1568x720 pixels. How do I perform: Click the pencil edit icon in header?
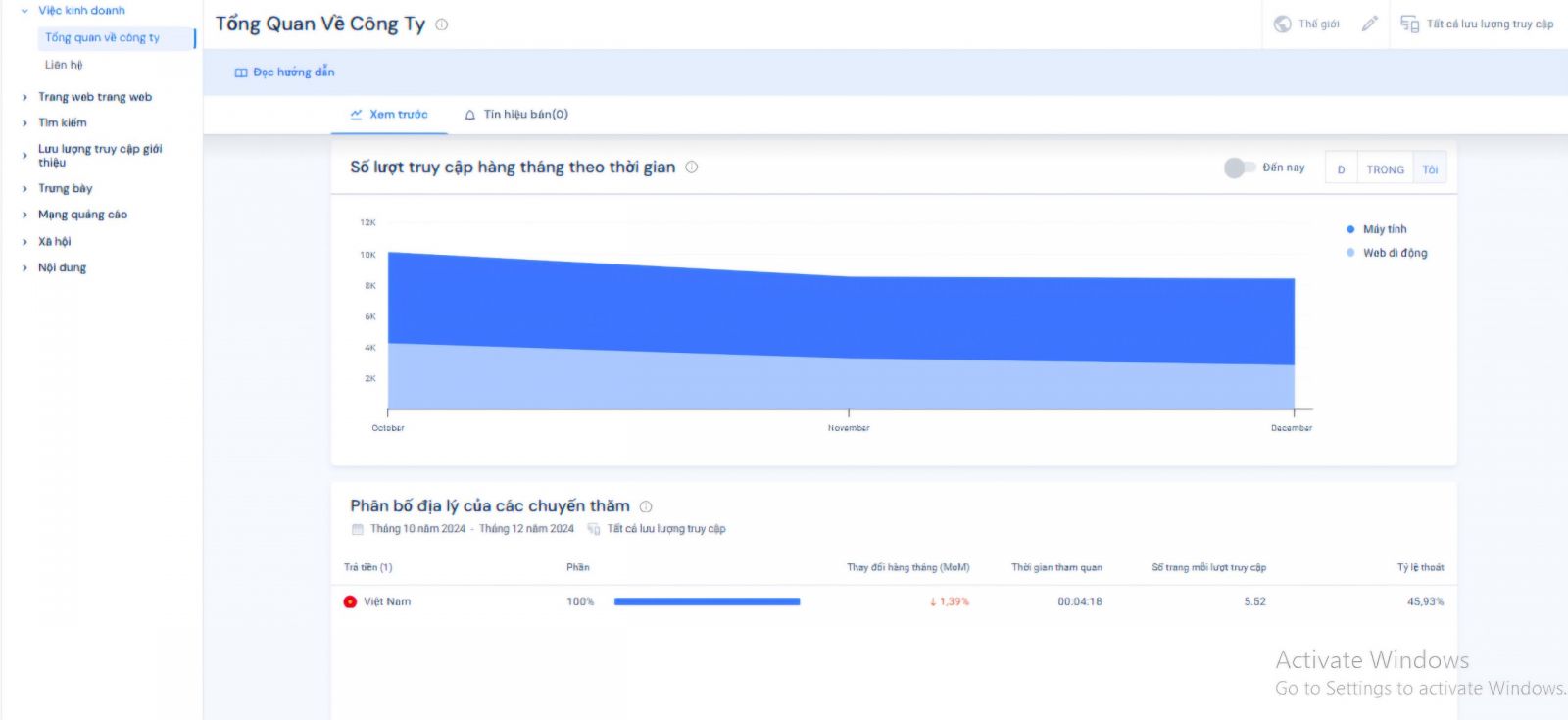coord(1369,24)
